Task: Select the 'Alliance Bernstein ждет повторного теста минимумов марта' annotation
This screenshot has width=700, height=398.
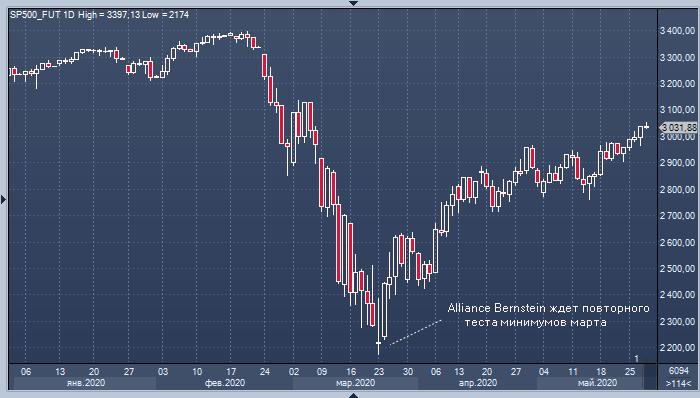Action: point(548,315)
